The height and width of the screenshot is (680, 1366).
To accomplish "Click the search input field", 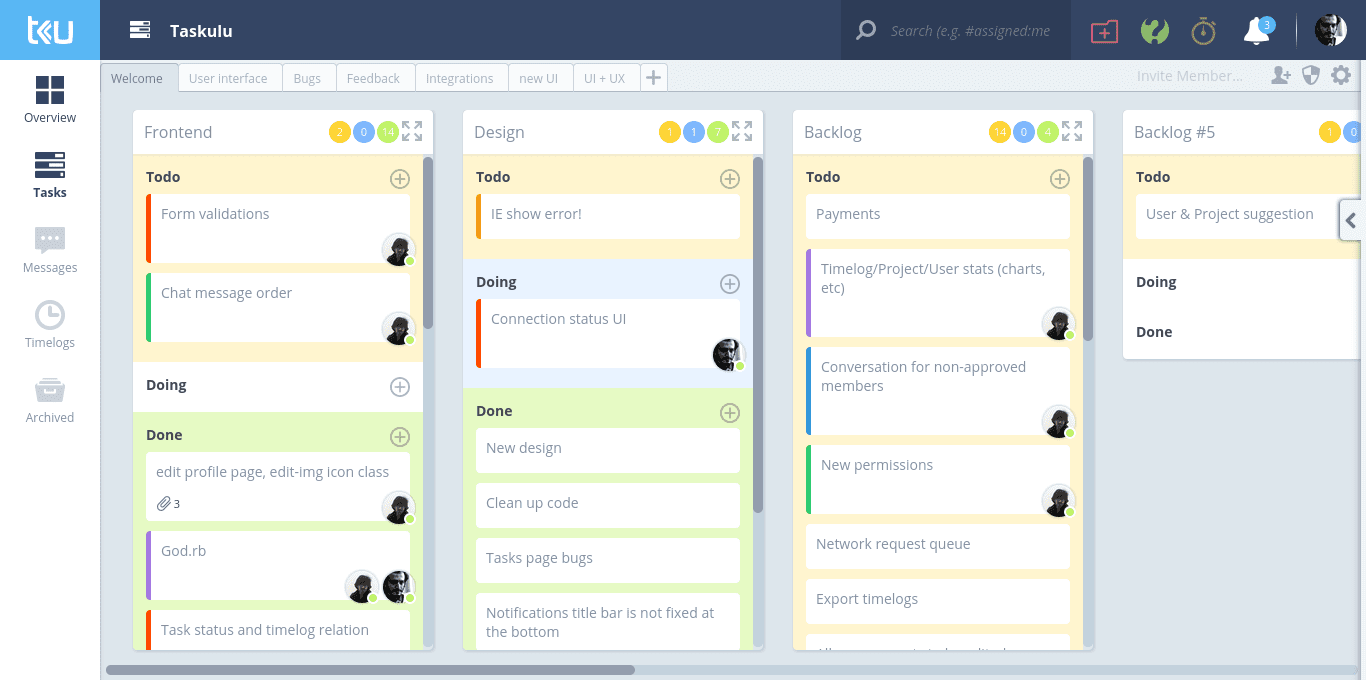I will (x=970, y=31).
